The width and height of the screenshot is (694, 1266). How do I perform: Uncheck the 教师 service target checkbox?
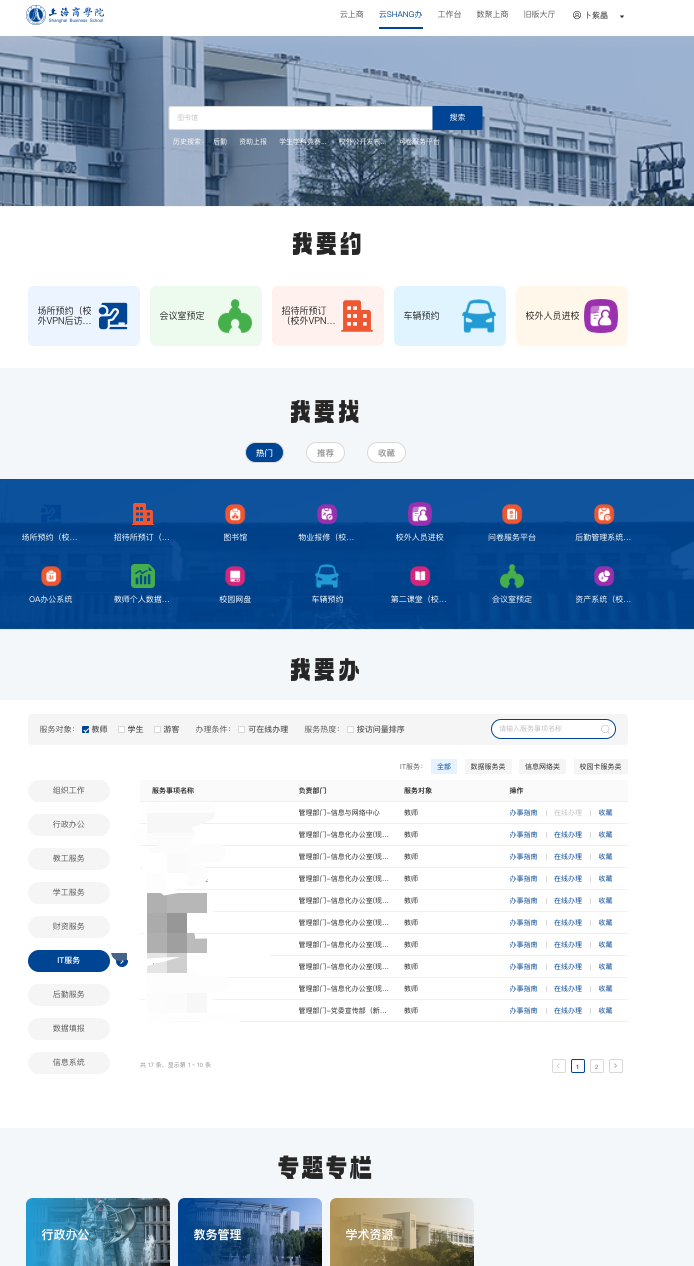tap(86, 730)
